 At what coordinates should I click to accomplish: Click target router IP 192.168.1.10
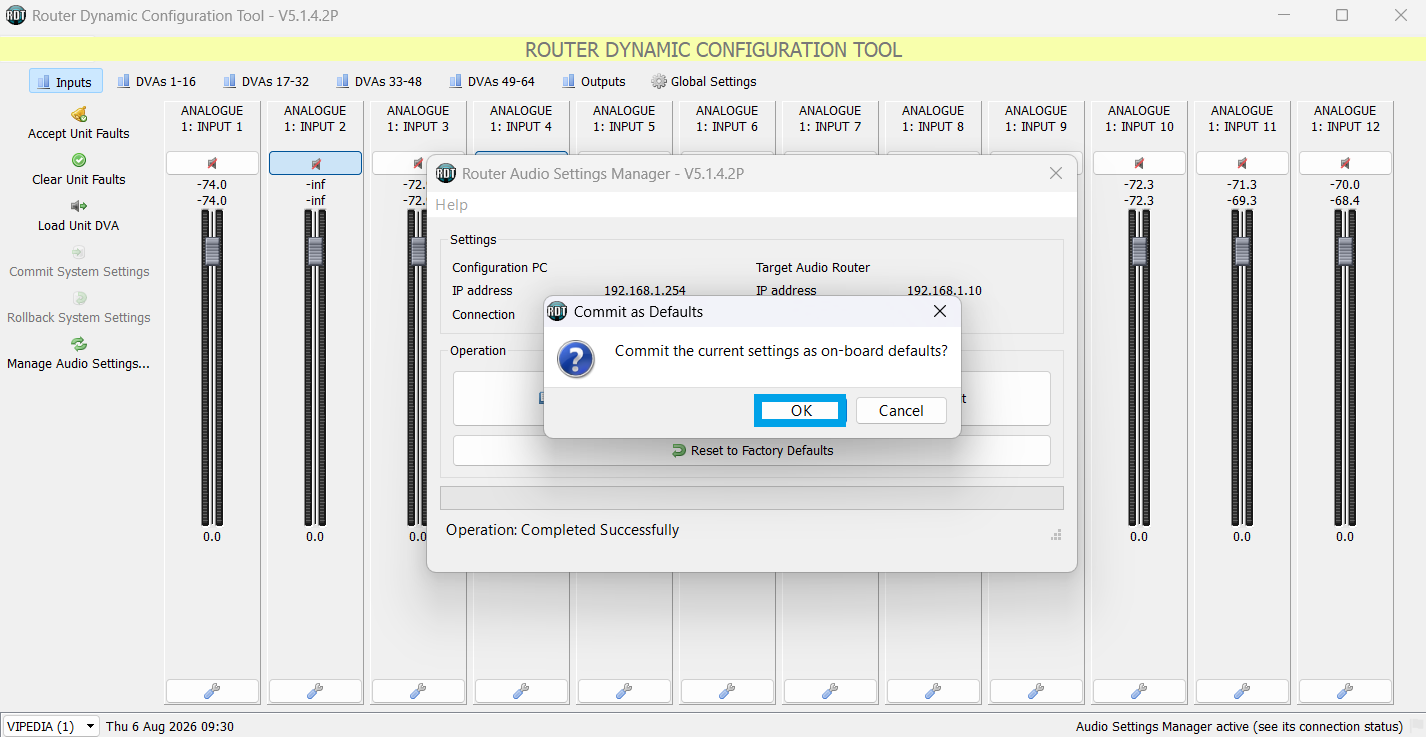(944, 290)
